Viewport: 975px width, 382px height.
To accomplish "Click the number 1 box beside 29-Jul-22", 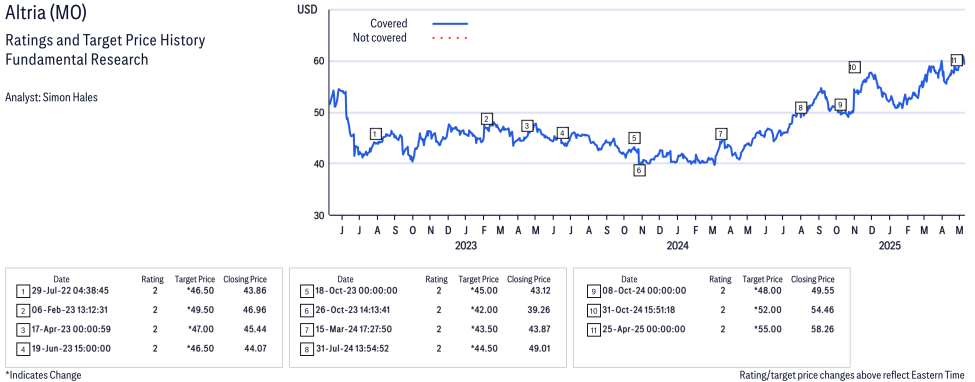I will pos(22,291).
